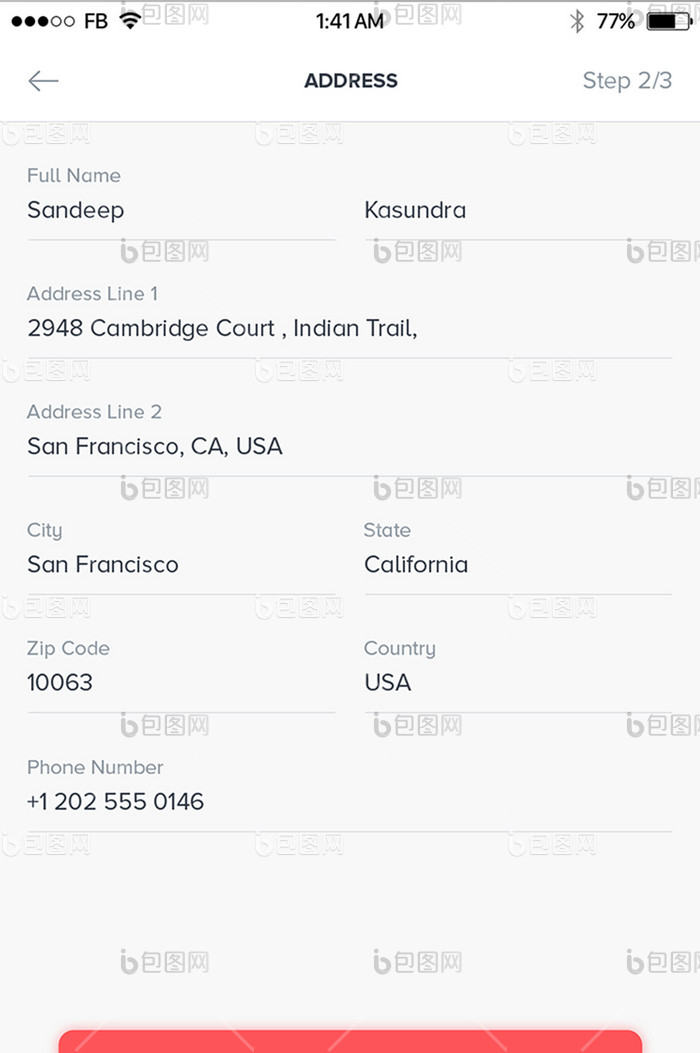Tap the Step 2/3 indicator
This screenshot has height=1053, width=700.
627,81
